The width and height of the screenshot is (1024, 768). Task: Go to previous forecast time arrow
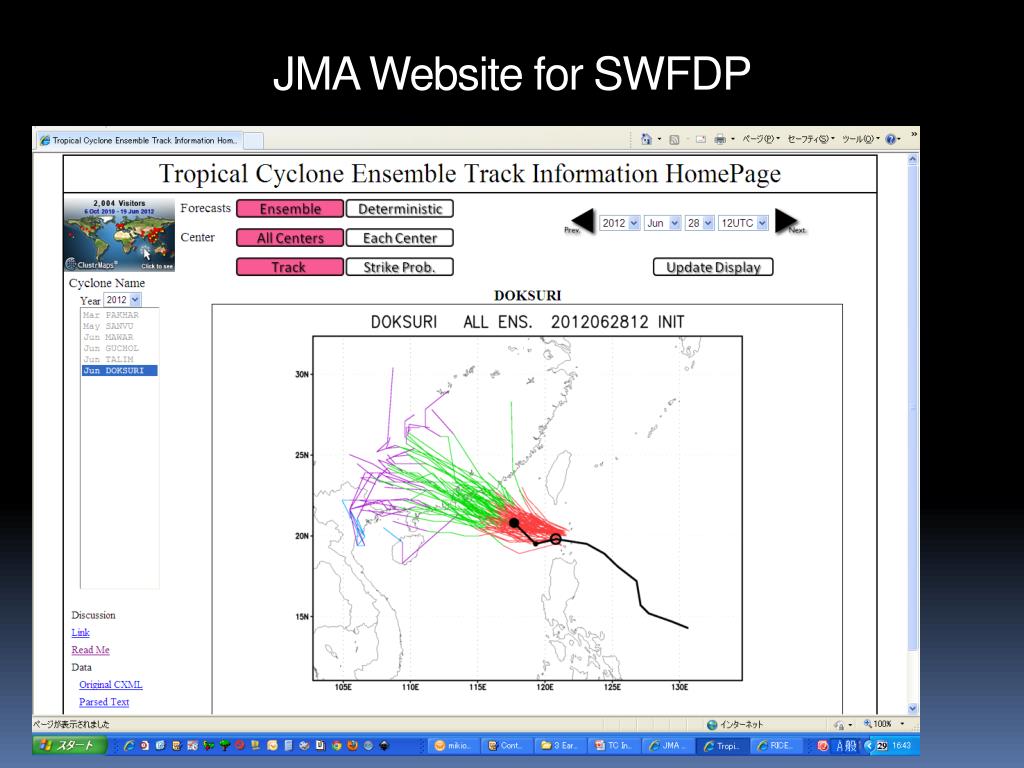pyautogui.click(x=580, y=222)
